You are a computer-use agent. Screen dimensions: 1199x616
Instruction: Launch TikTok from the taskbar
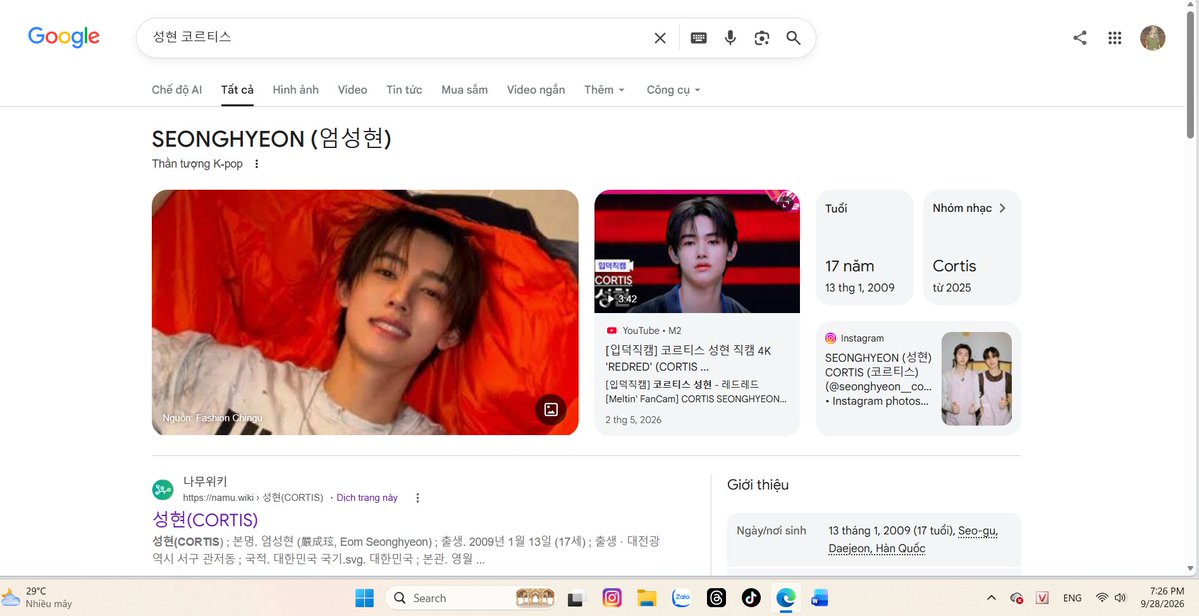point(751,598)
